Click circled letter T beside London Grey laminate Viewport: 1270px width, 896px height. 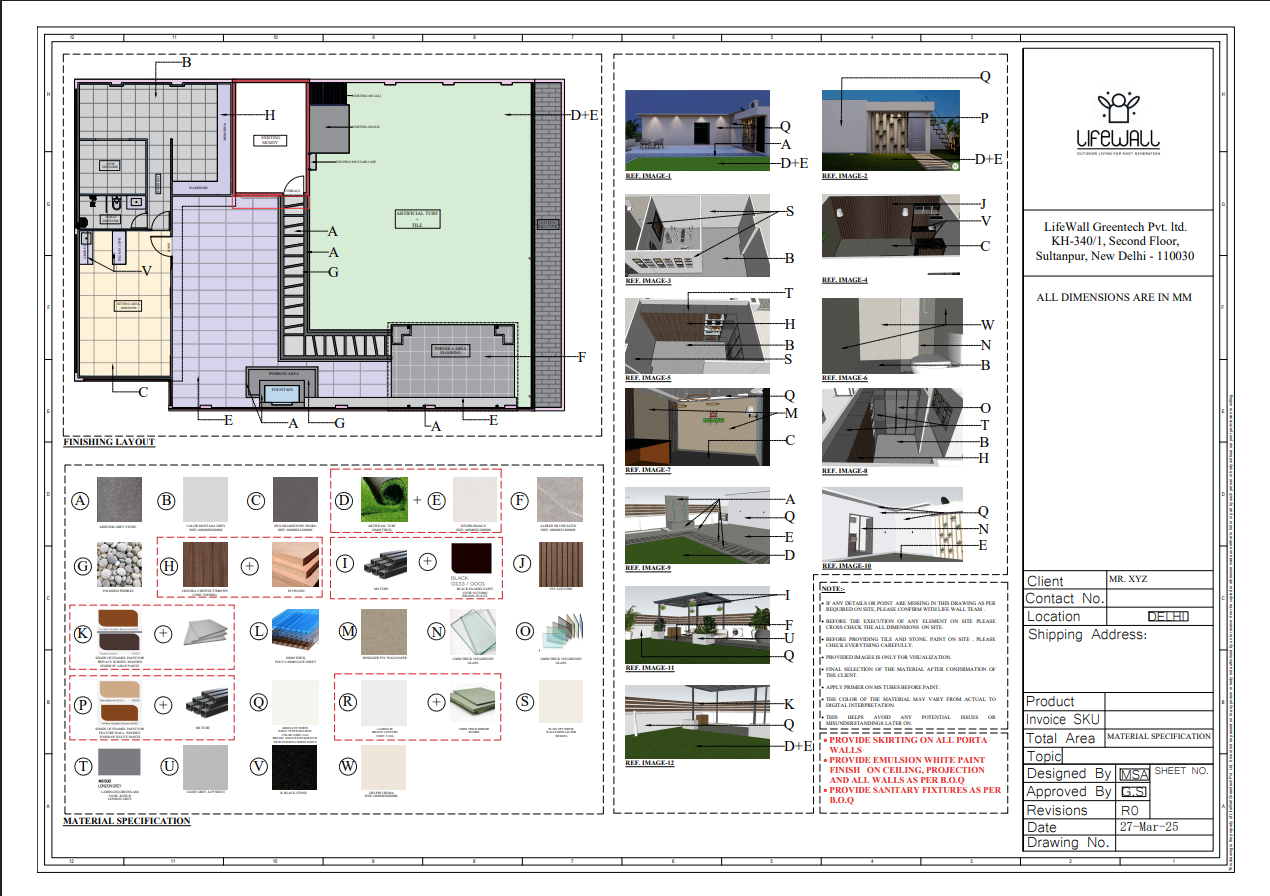83,766
